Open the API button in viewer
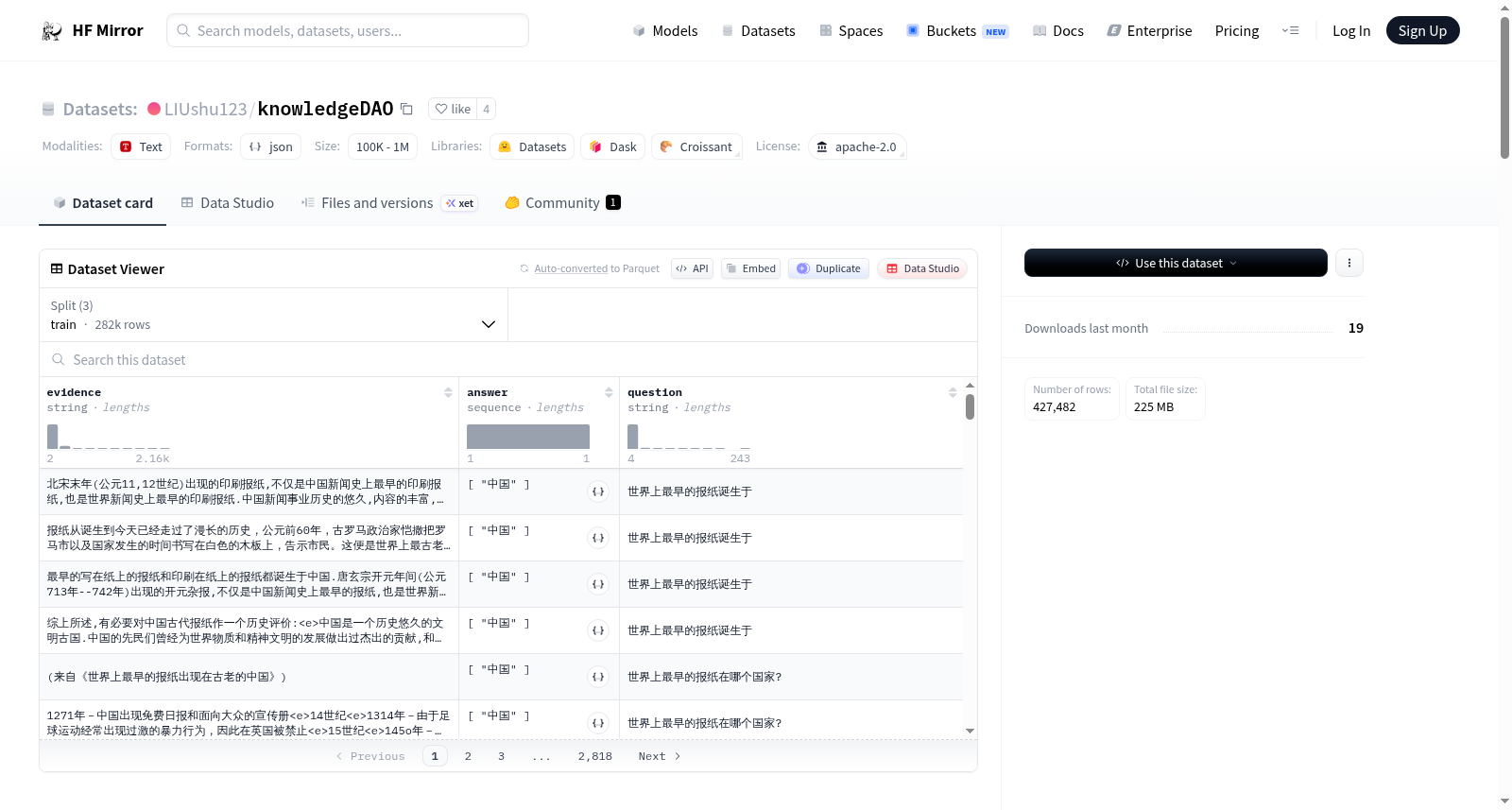 click(x=692, y=268)
